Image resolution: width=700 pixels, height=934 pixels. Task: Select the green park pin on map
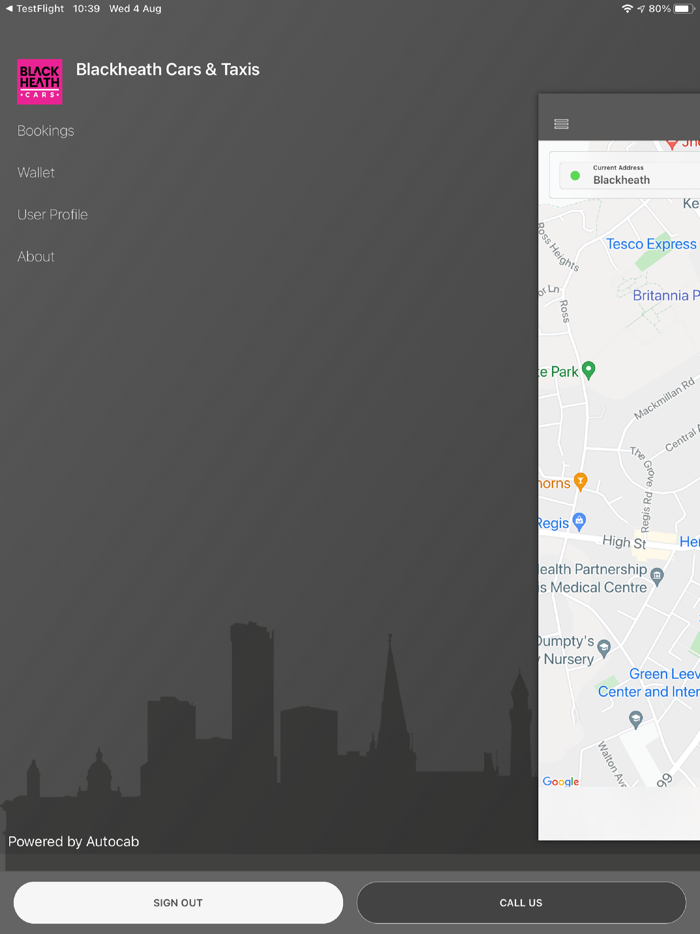pos(588,371)
